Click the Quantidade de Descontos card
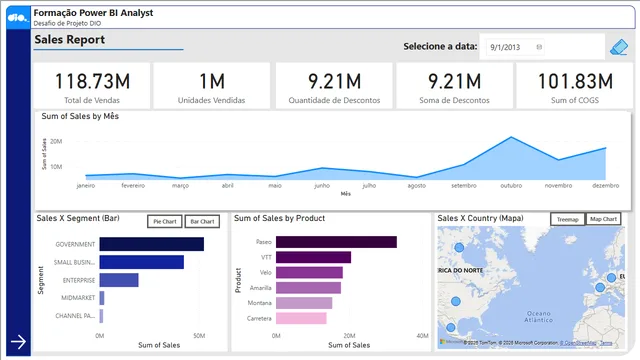This screenshot has height=360, width=640. click(334, 86)
